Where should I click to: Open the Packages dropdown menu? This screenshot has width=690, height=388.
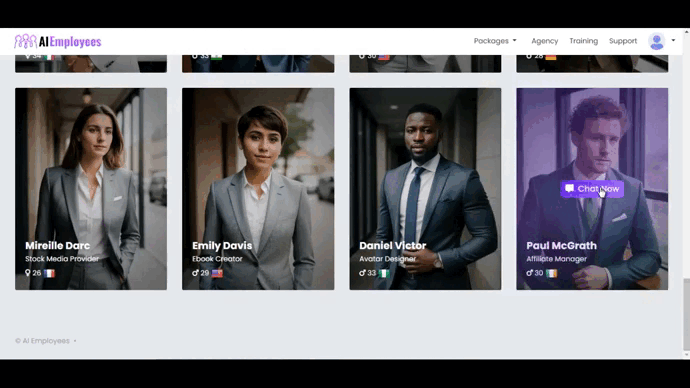(x=495, y=41)
